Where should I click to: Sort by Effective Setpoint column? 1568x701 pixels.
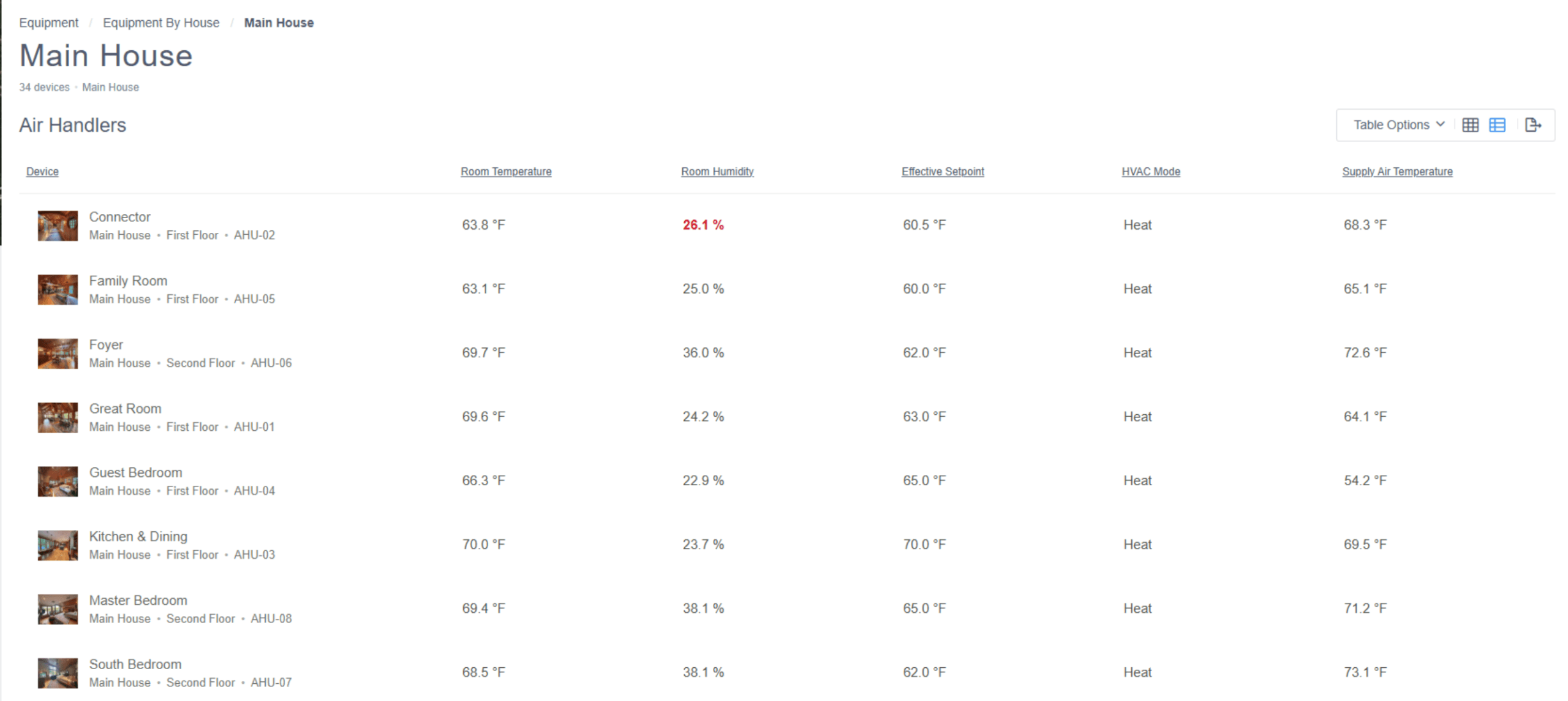[943, 172]
